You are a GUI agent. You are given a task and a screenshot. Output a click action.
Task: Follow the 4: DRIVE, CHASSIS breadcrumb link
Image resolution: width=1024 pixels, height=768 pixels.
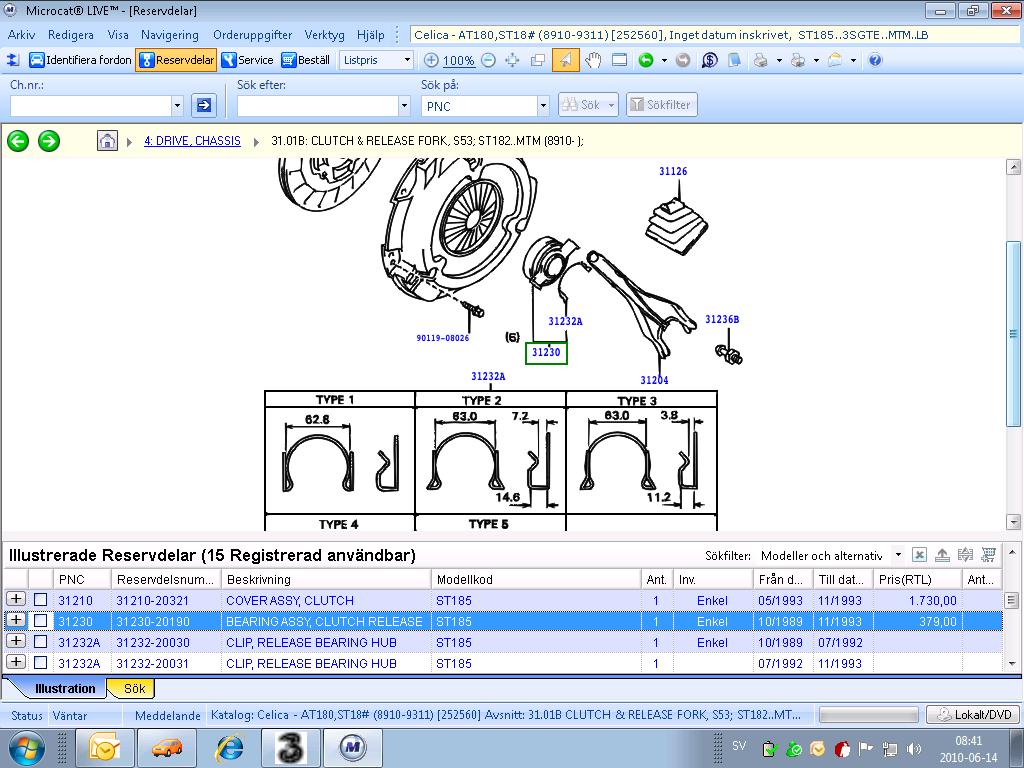click(x=192, y=140)
